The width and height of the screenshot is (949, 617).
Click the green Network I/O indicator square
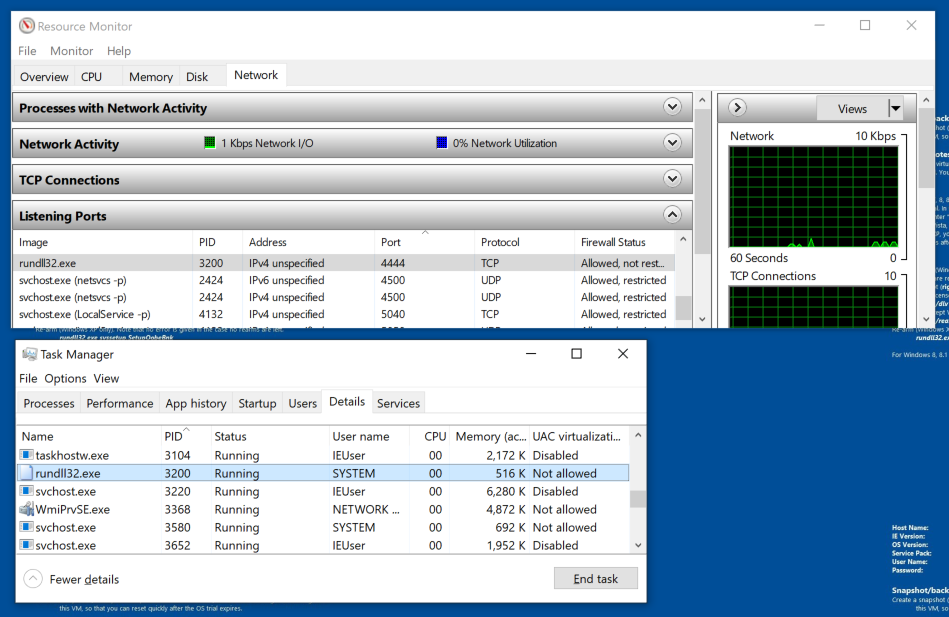(210, 143)
